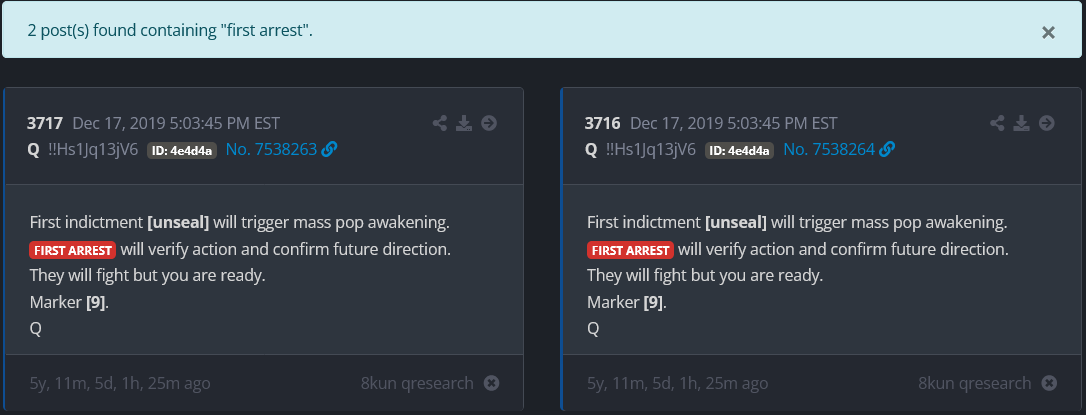Click the red FIRST ARREST highlight in post 3716

pos(630,249)
